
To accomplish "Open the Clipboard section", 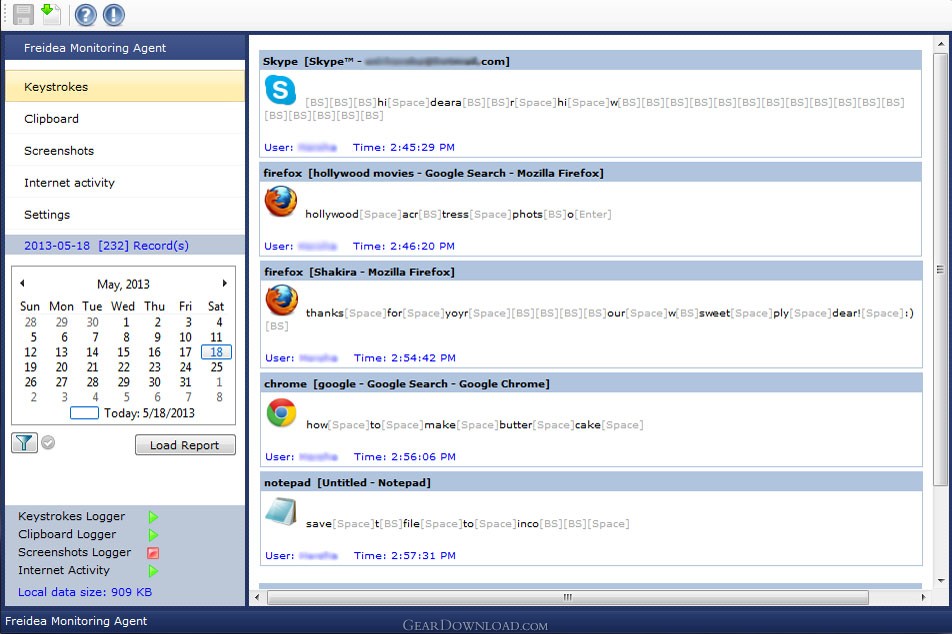I will pos(125,119).
